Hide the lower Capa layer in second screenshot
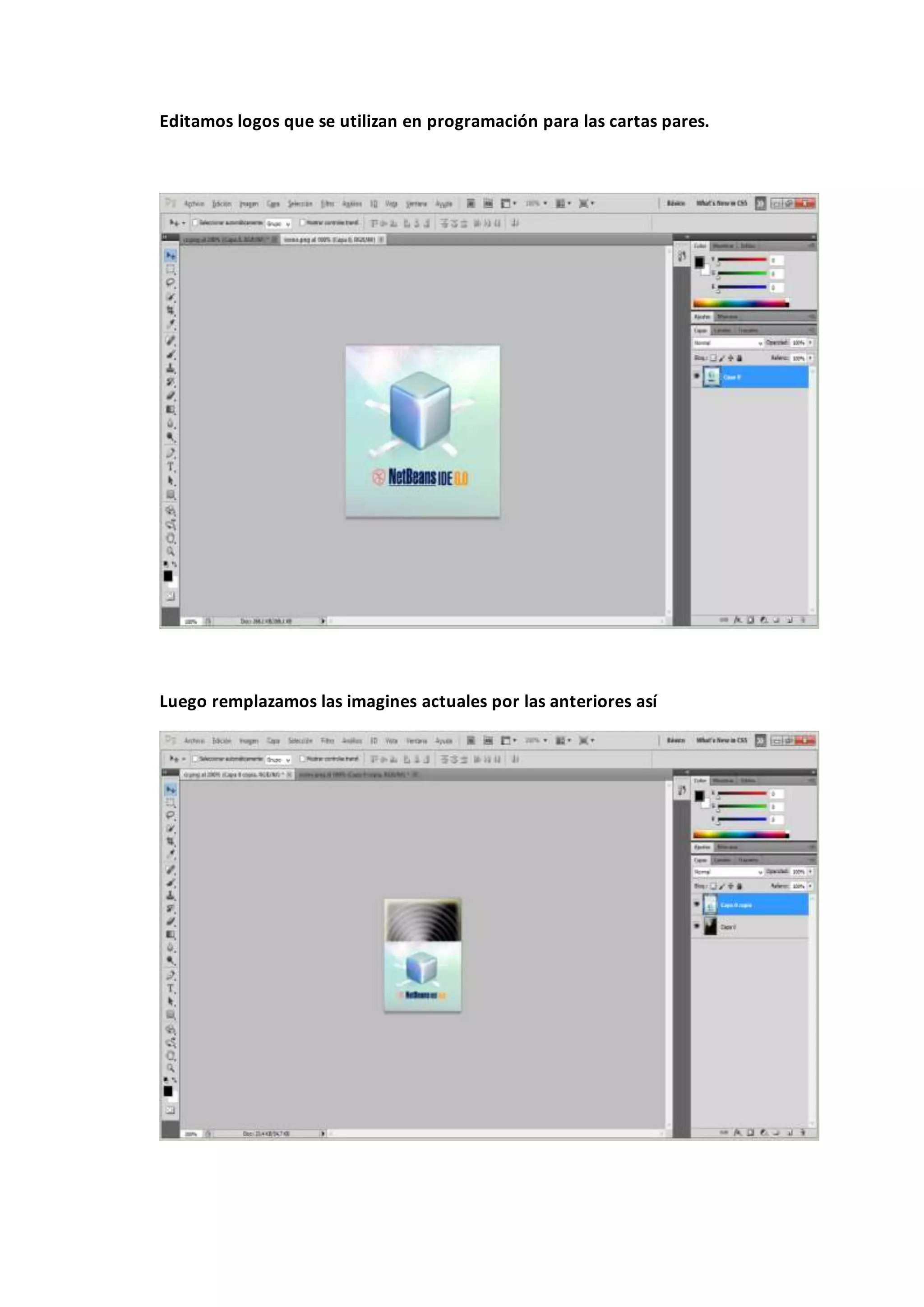Screen dimensions: 924x1307 pyautogui.click(x=697, y=926)
